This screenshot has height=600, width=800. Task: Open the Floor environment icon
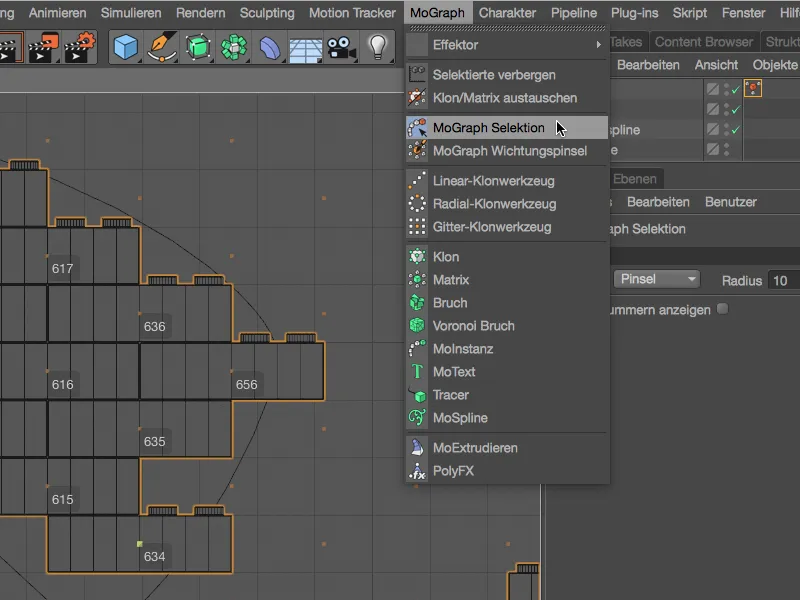pyautogui.click(x=305, y=46)
